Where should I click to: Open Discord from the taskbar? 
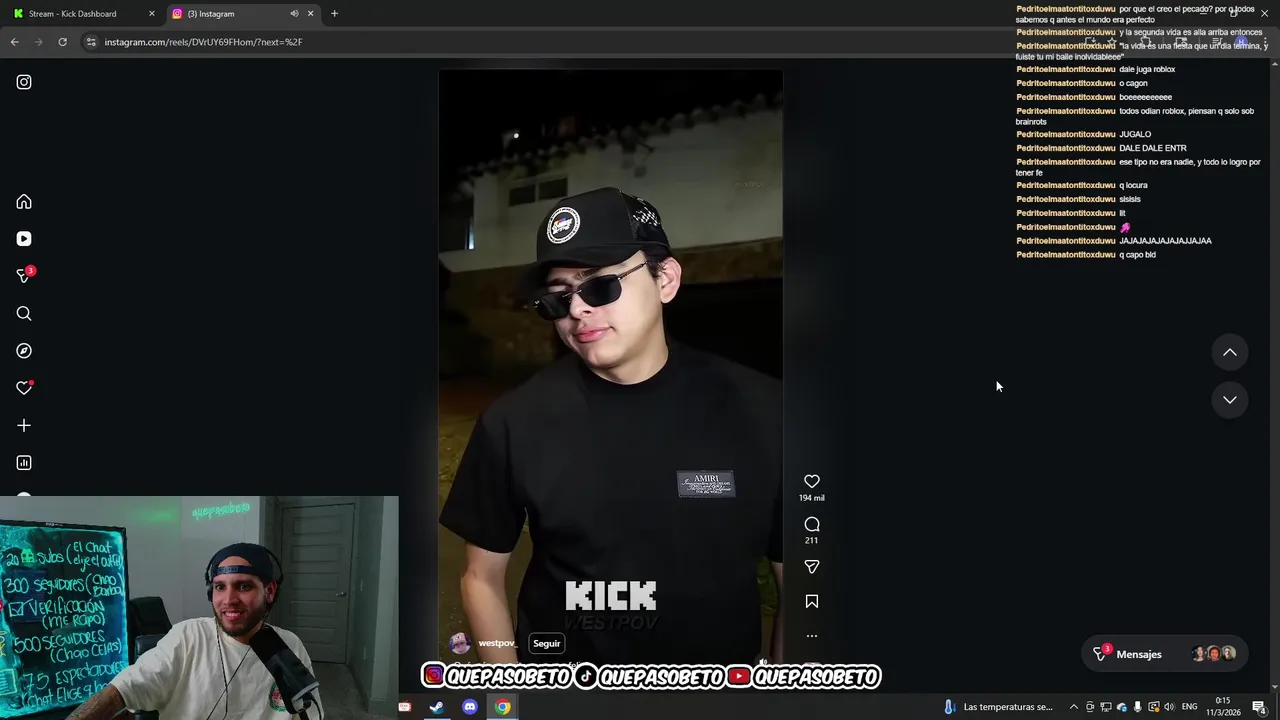(470, 707)
